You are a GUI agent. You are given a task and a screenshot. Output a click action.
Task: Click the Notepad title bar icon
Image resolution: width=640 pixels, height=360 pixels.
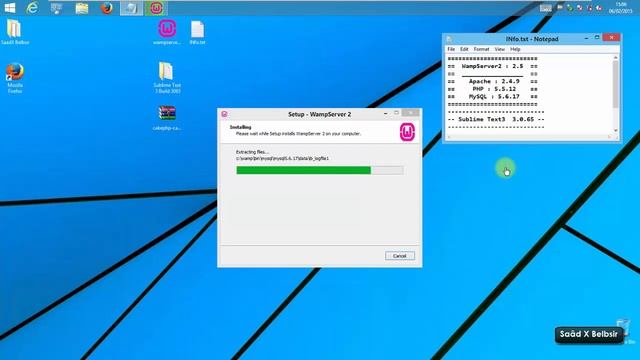(449, 39)
